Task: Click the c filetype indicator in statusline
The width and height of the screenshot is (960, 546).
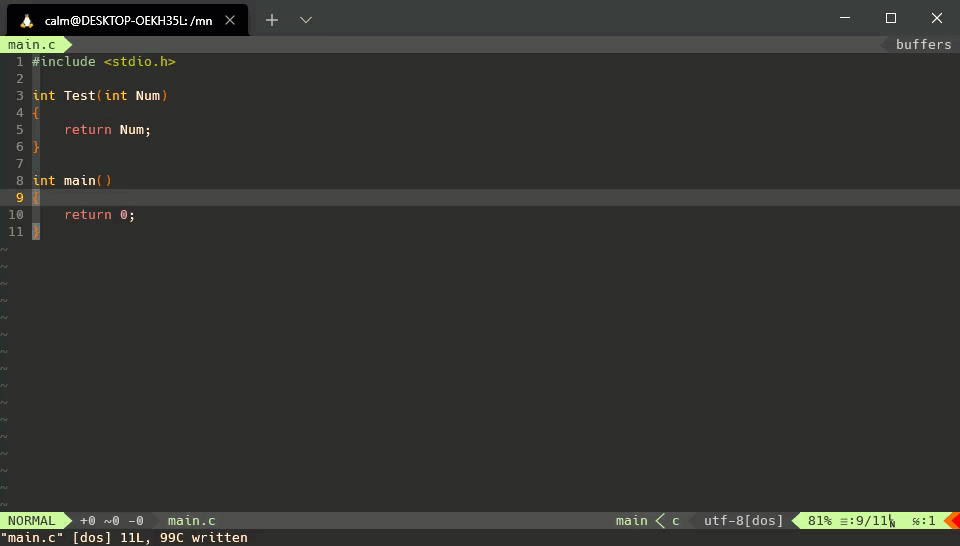Action: tap(676, 521)
